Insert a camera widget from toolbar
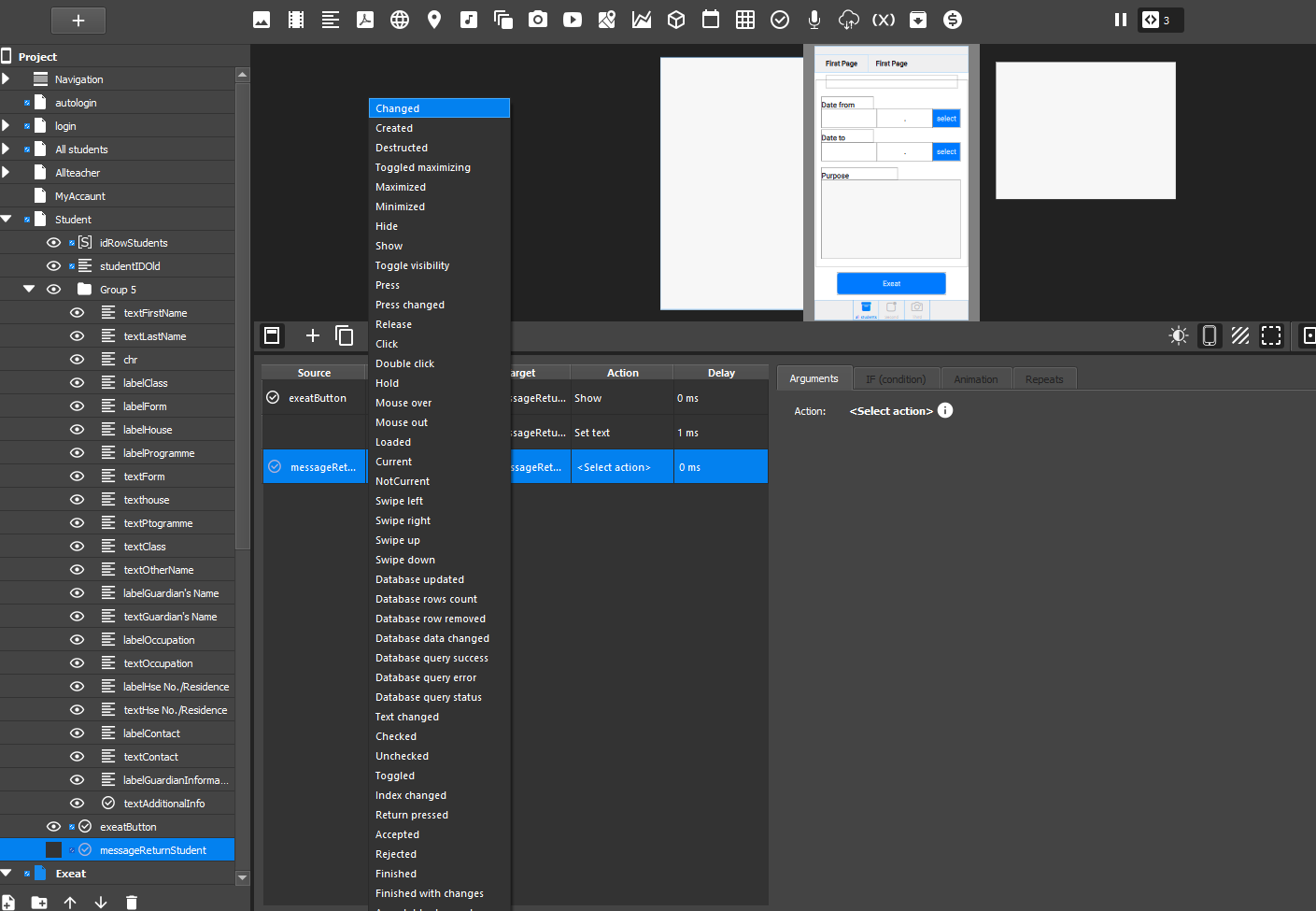 point(538,20)
